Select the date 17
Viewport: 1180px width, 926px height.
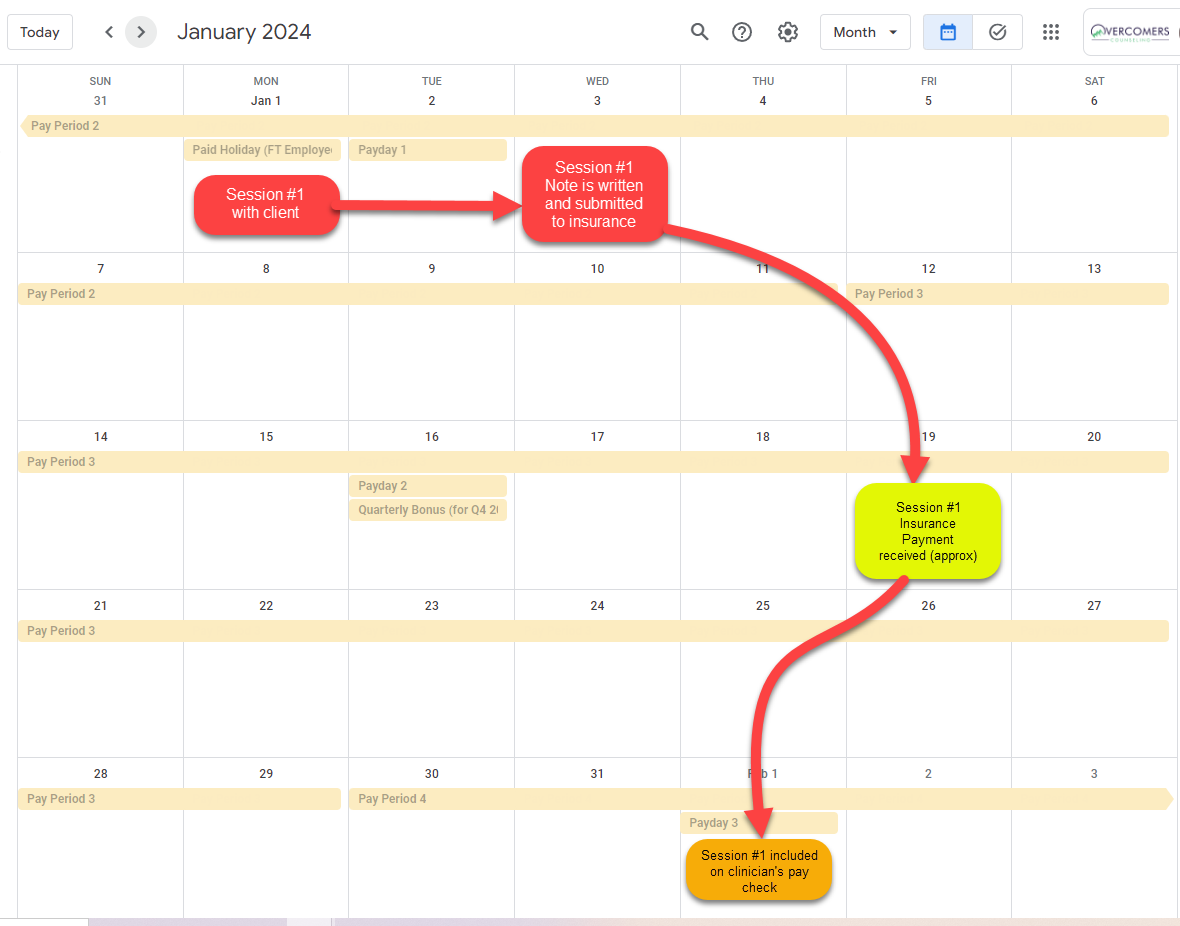click(x=598, y=437)
